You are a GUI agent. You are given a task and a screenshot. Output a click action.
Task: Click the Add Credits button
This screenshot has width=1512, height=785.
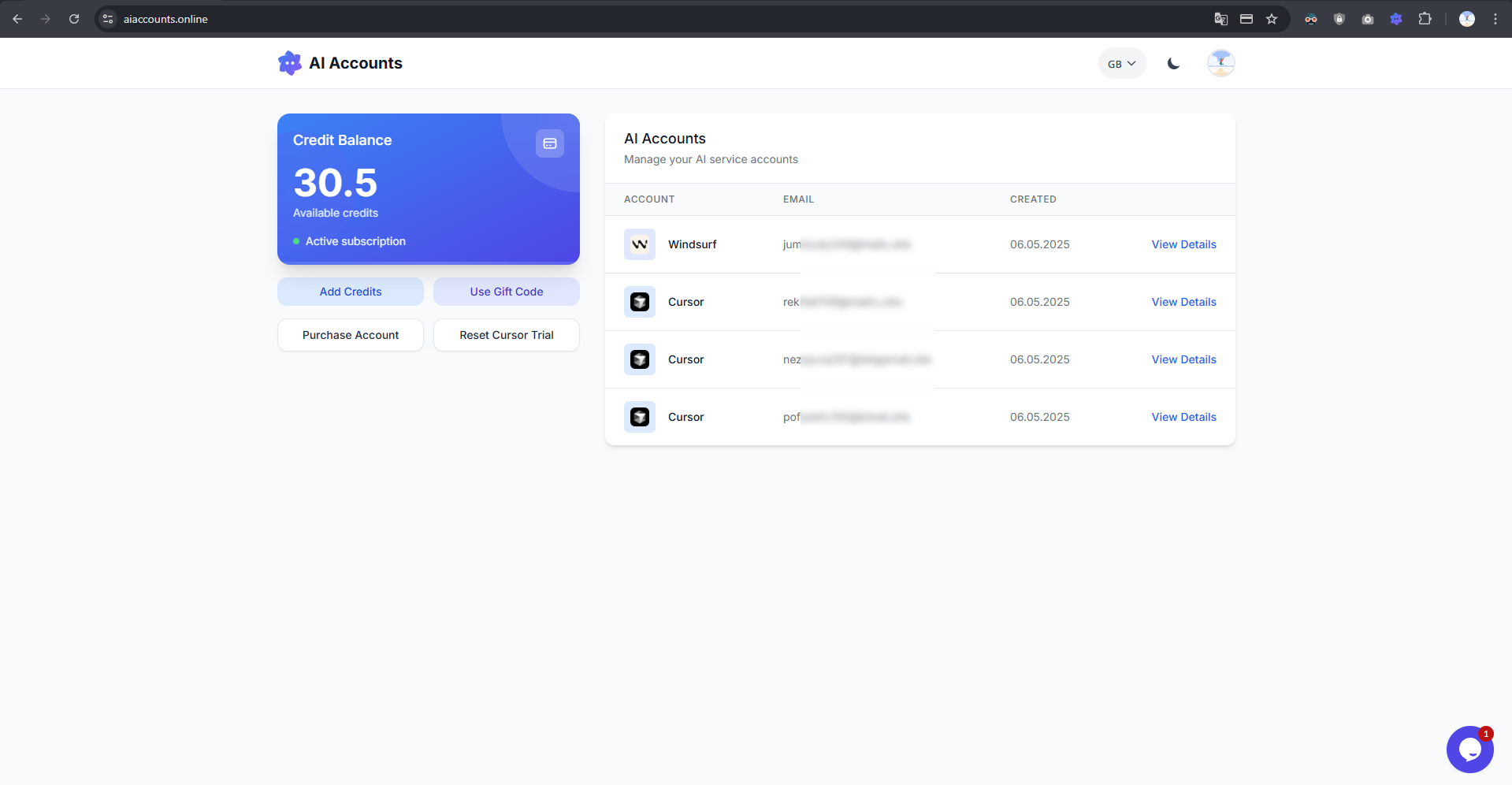click(x=351, y=292)
